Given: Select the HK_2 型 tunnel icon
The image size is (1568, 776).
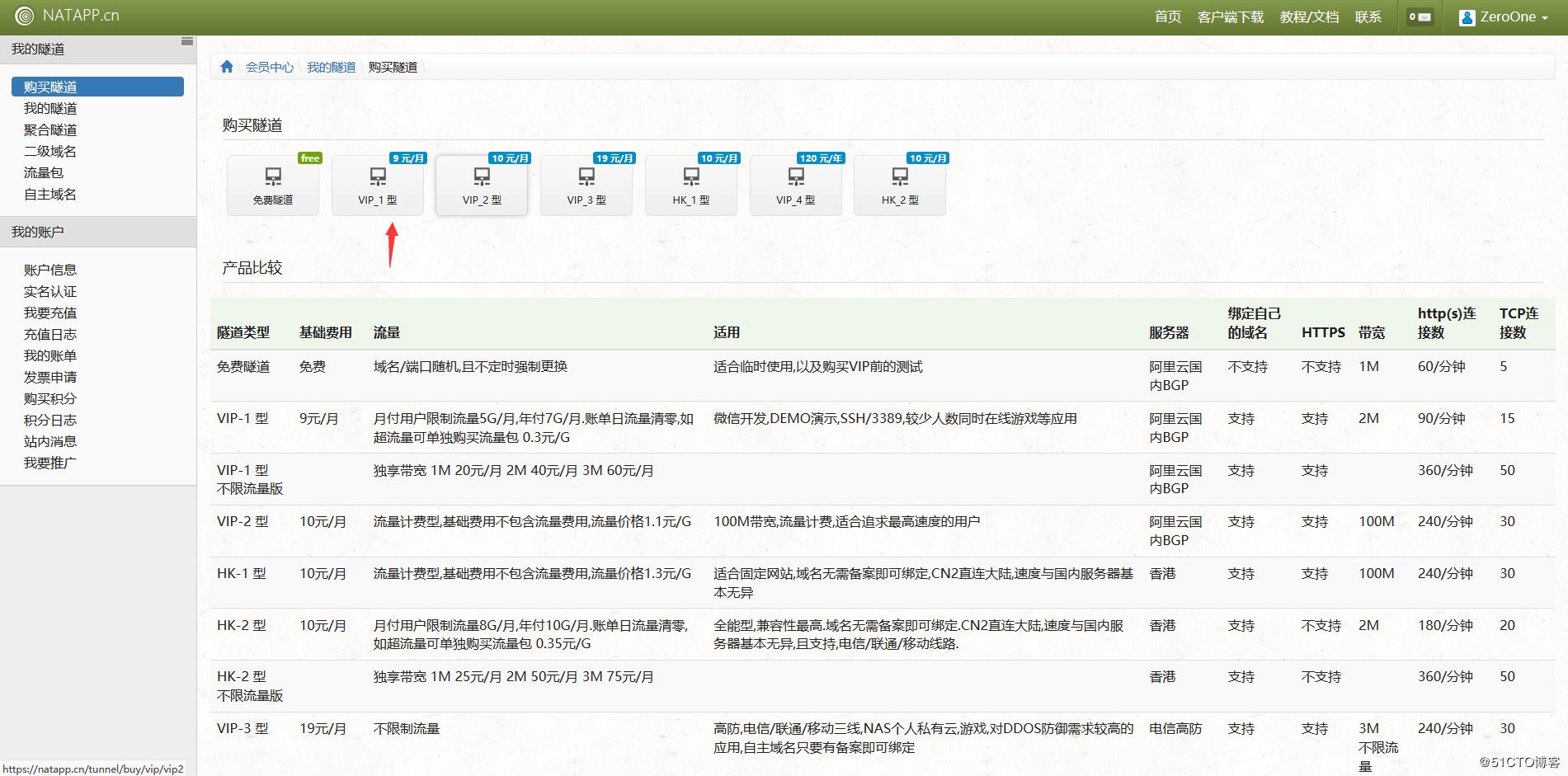Looking at the screenshot, I should tap(899, 176).
